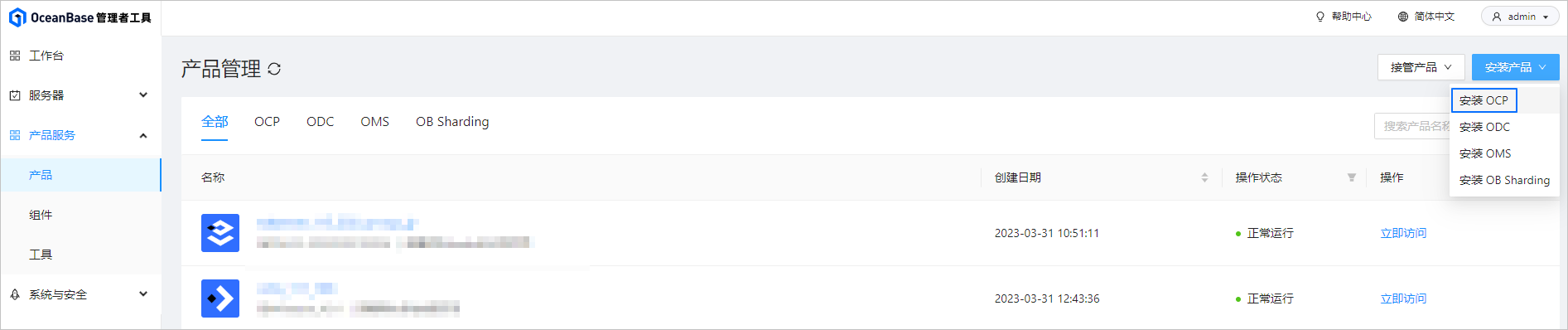1568x330 pixels.
Task: Click the second product's arrow icon
Action: pos(220,298)
